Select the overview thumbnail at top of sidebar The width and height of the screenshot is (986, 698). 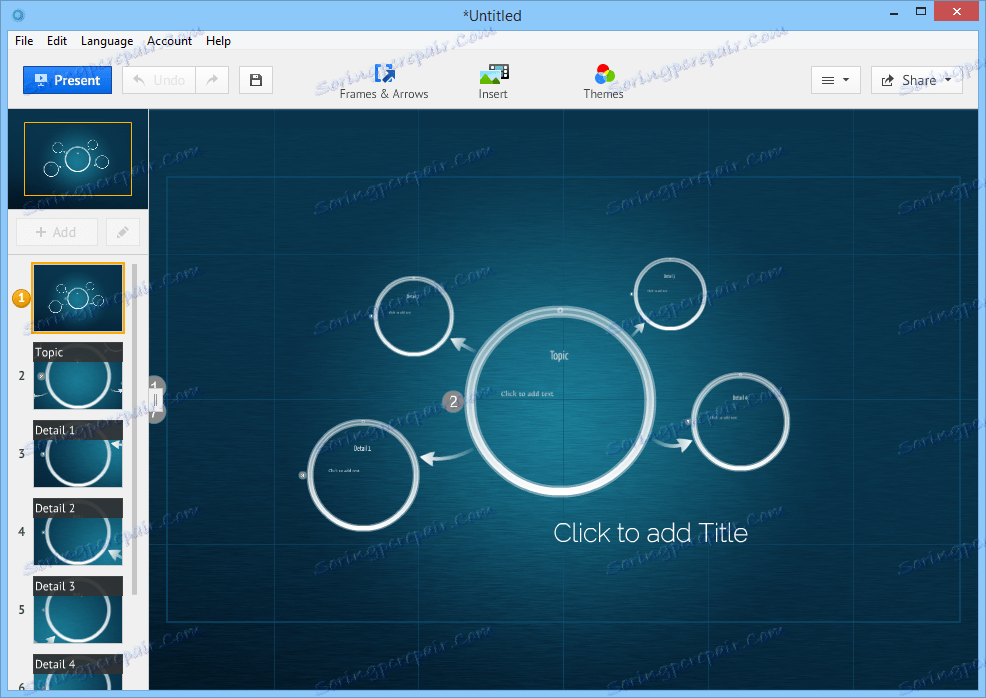[78, 159]
